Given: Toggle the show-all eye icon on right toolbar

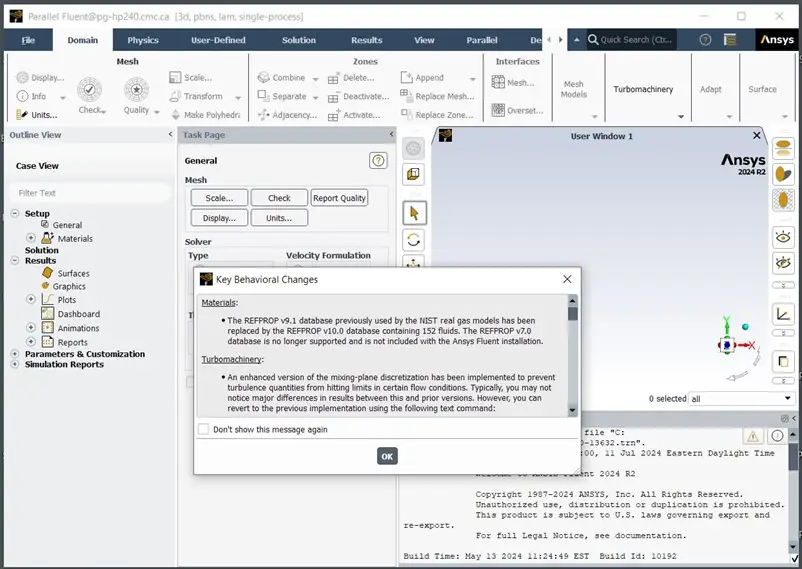Looking at the screenshot, I should pyautogui.click(x=783, y=237).
